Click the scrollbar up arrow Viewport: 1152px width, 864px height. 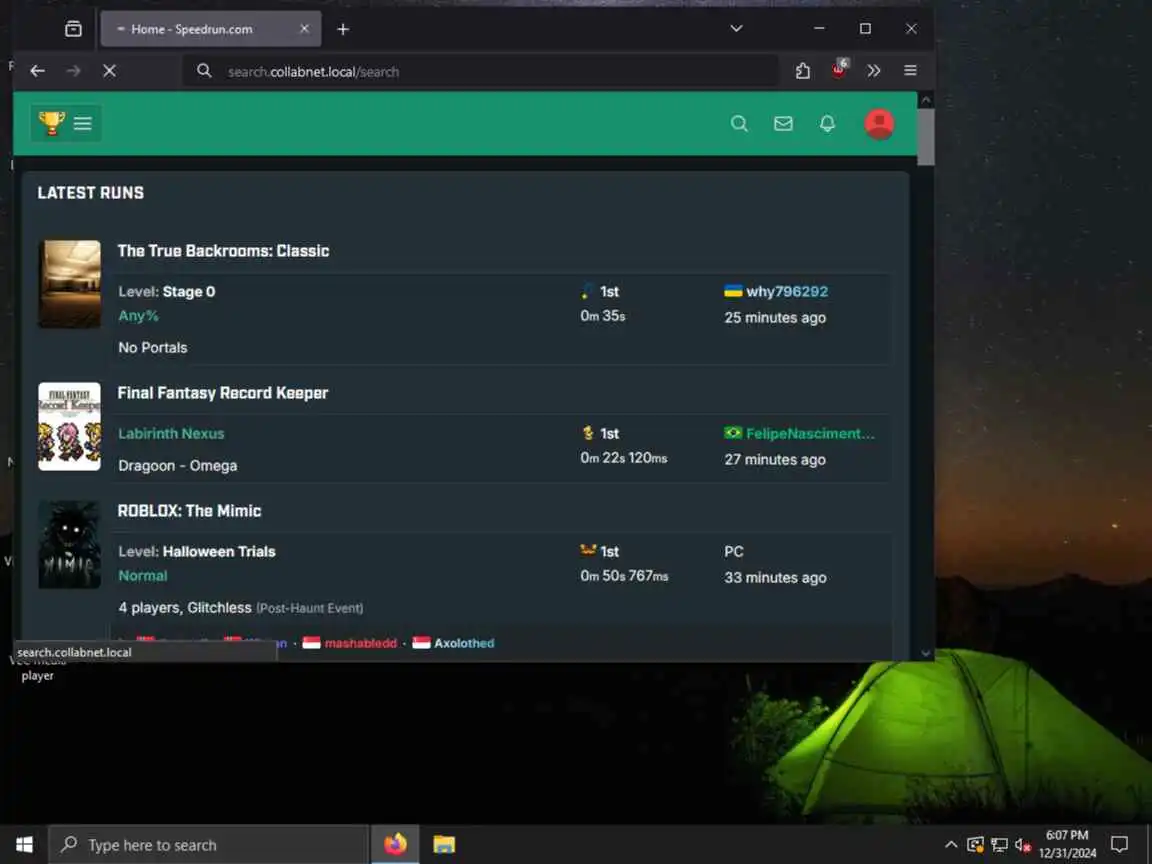click(x=926, y=100)
